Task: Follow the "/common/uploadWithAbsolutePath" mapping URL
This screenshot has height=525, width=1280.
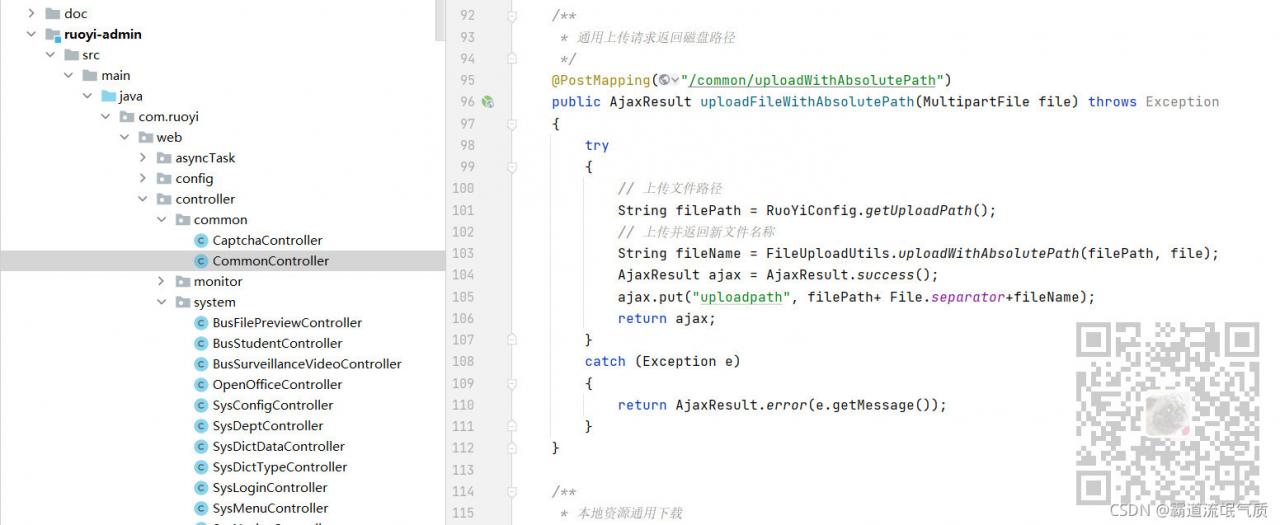Action: [x=812, y=80]
